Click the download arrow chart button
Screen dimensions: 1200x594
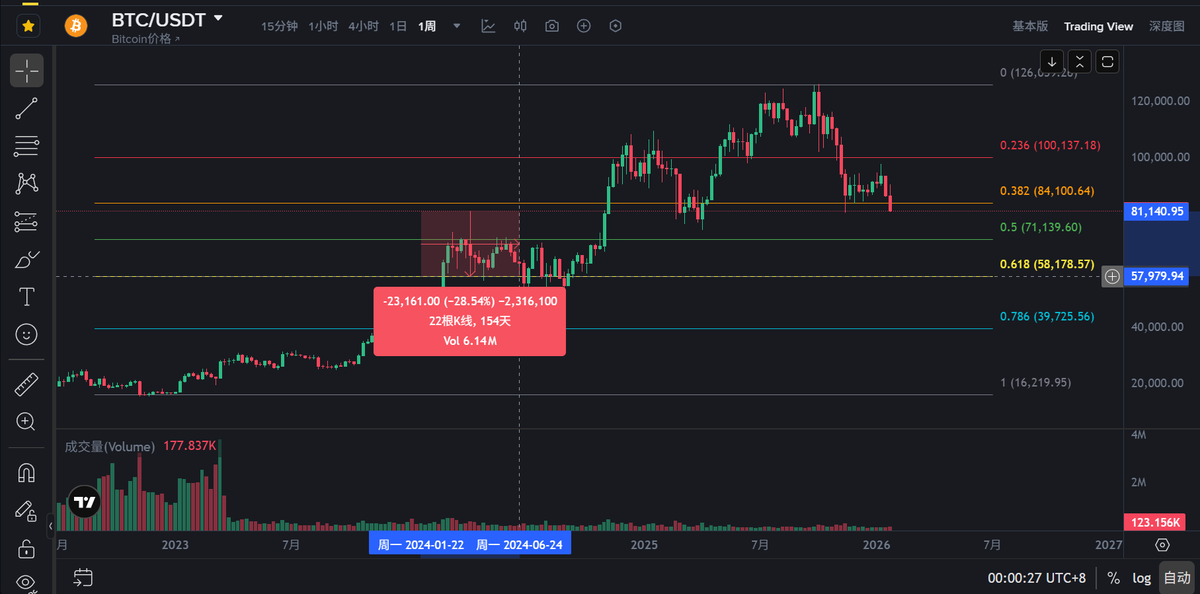[1052, 61]
